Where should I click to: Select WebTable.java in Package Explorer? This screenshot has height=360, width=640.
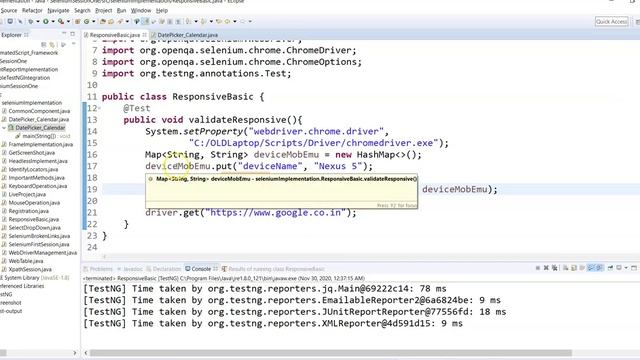pos(26,261)
